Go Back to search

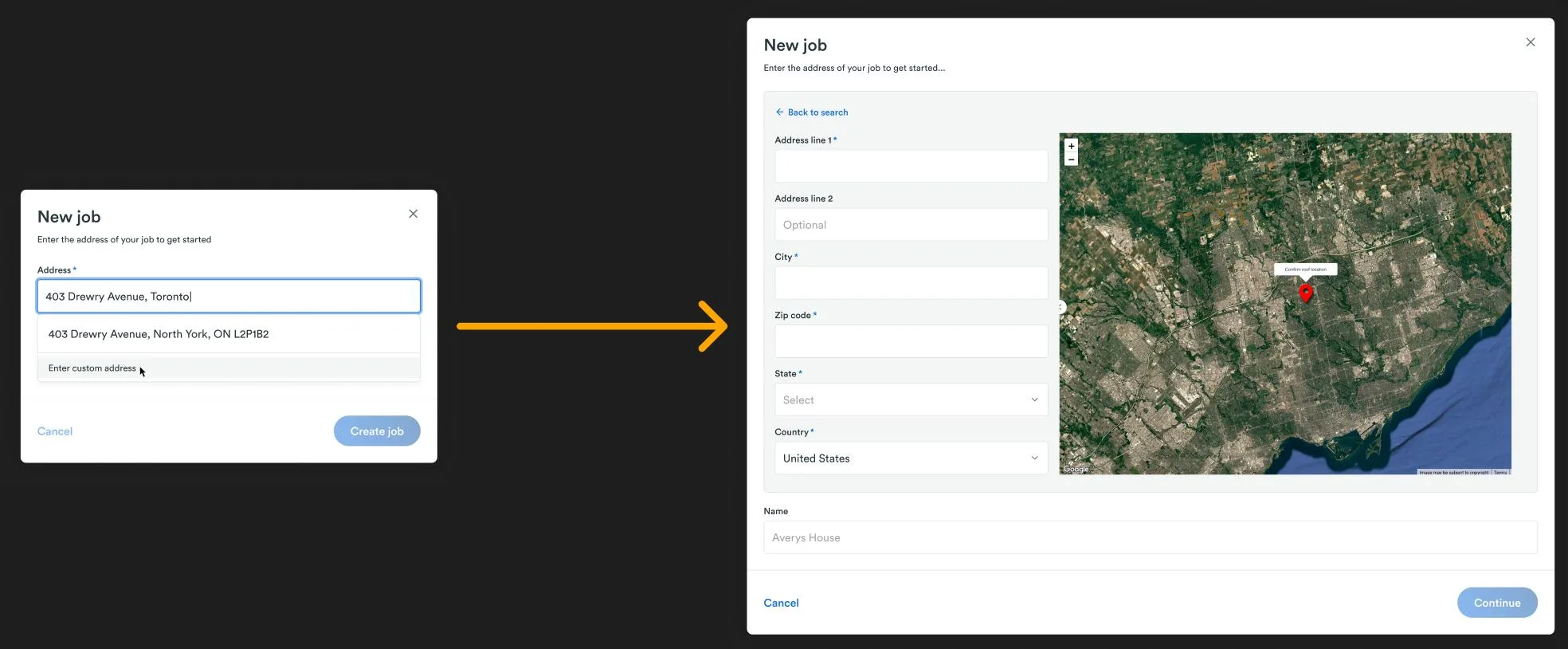click(x=812, y=112)
